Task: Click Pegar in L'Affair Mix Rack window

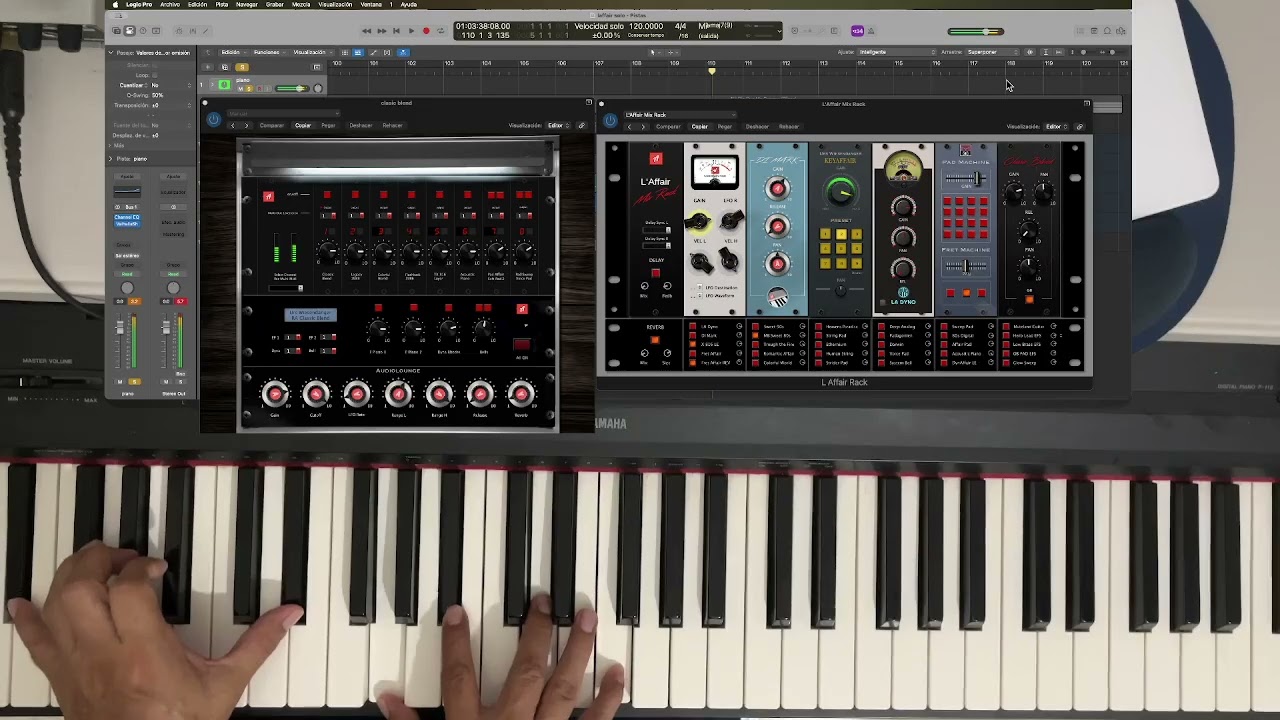Action: click(725, 126)
